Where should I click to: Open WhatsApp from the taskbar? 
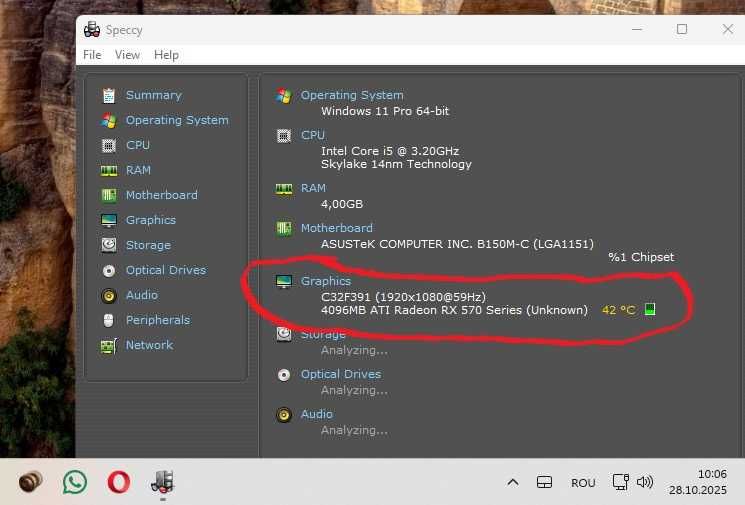point(75,482)
